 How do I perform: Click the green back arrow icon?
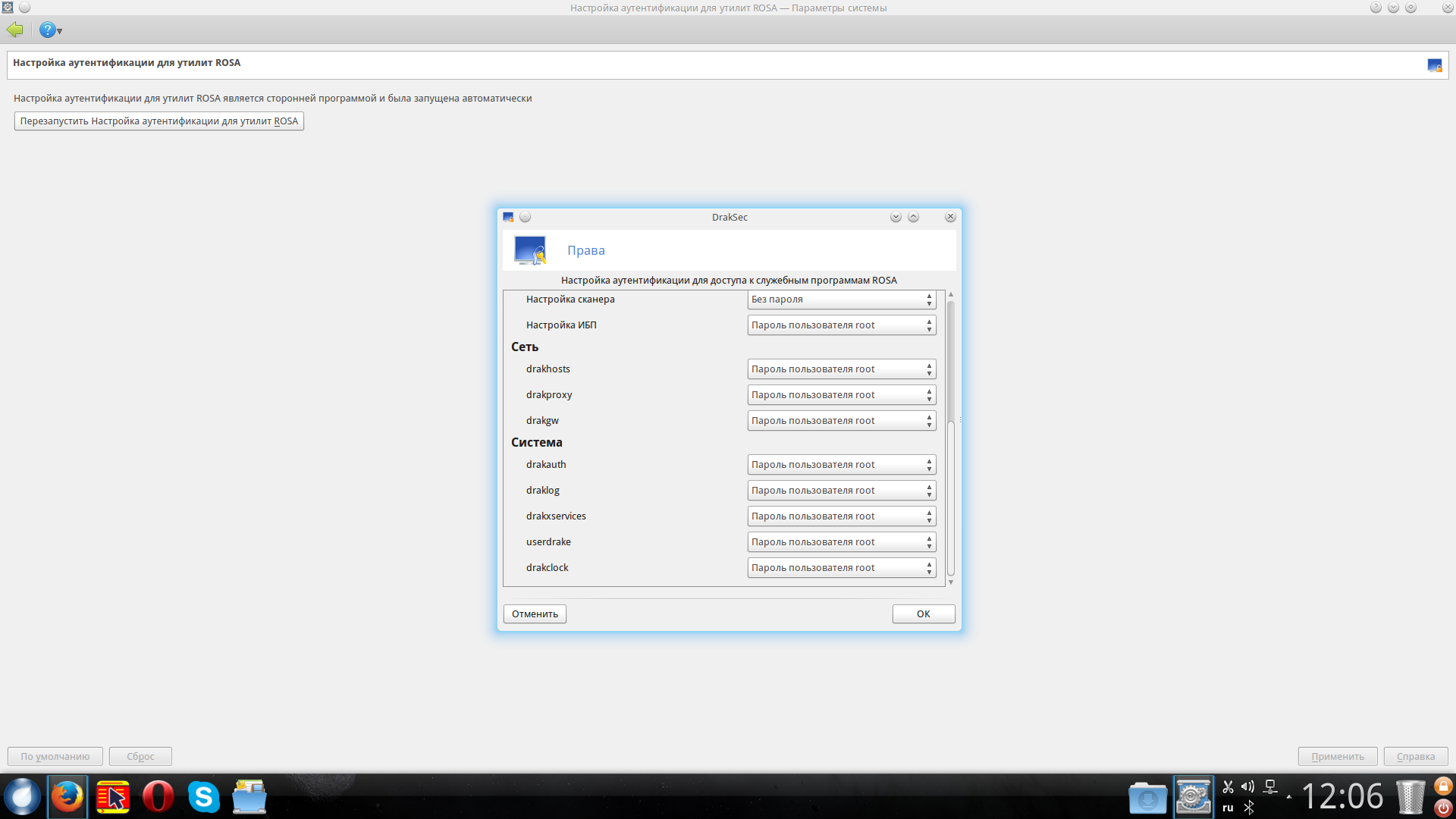[14, 30]
